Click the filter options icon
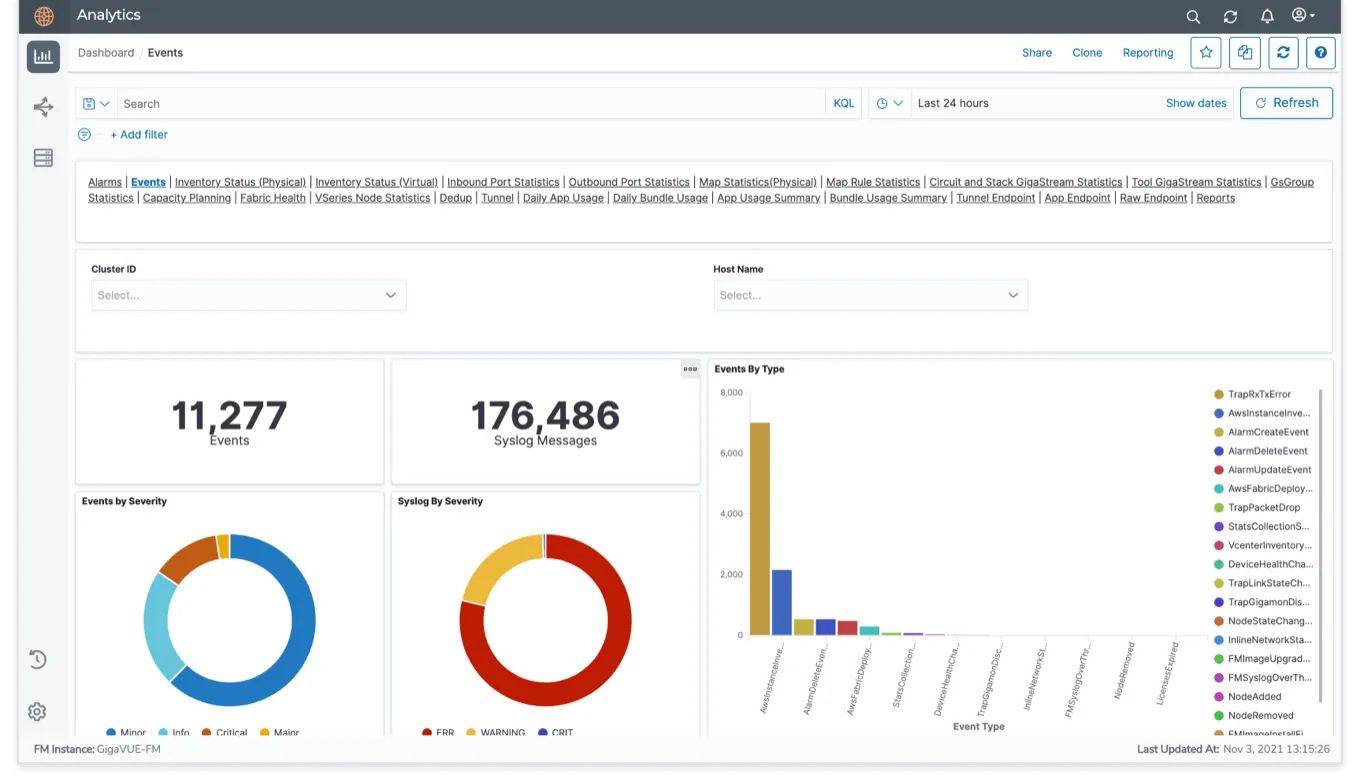Screen dimensions: 1360x780 point(84,134)
